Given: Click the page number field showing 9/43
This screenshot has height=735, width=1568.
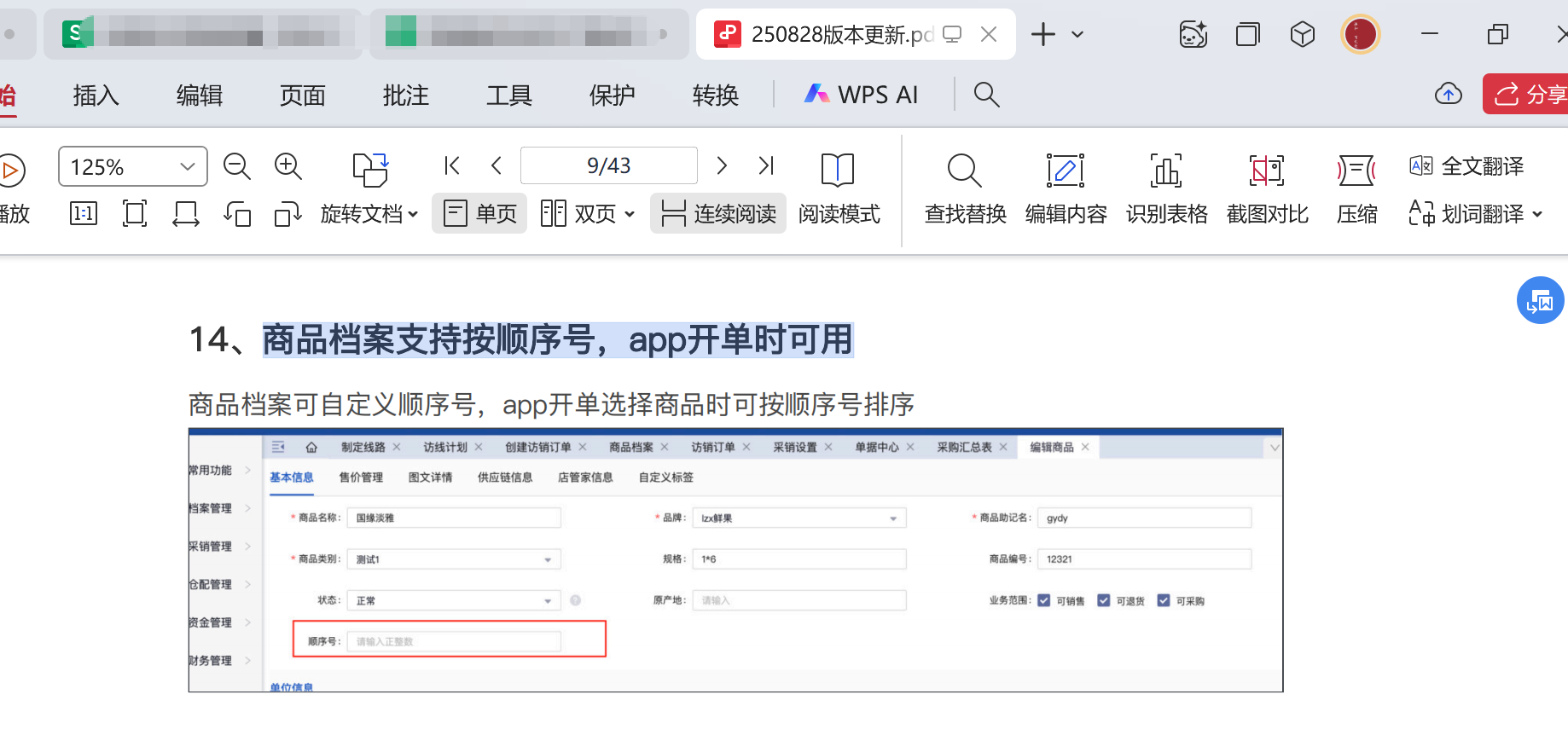Looking at the screenshot, I should 608,165.
